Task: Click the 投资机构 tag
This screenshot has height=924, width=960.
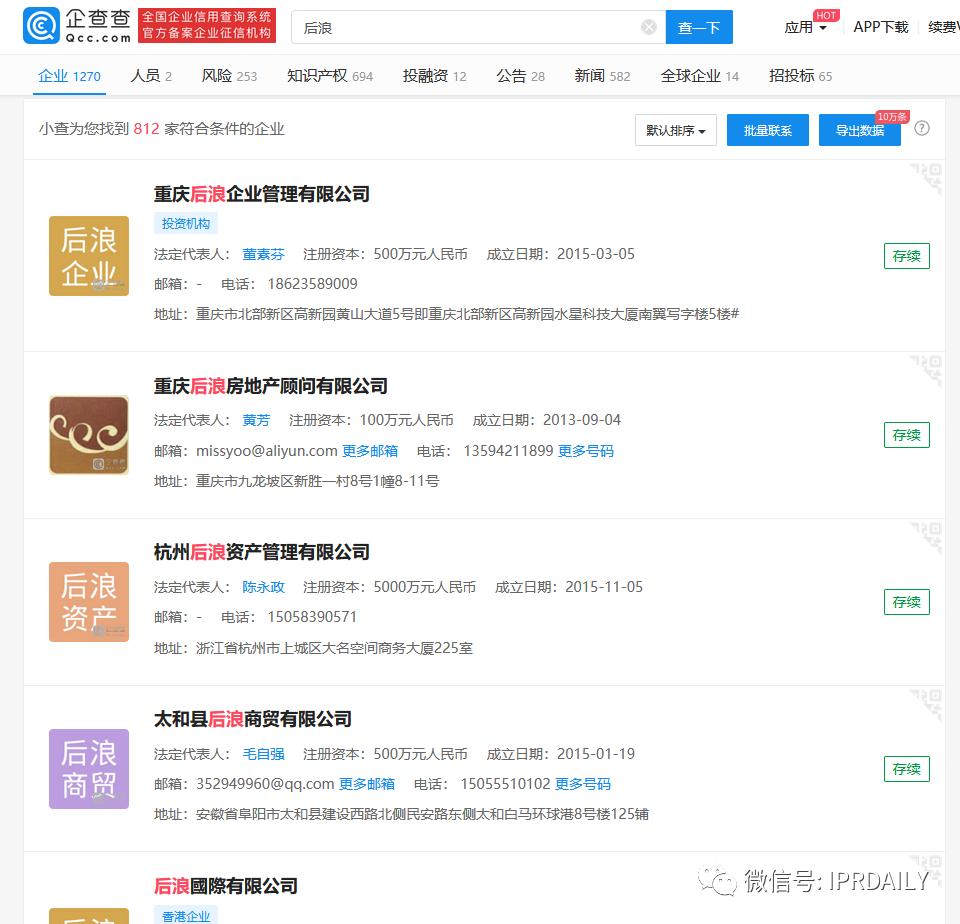Action: click(185, 222)
